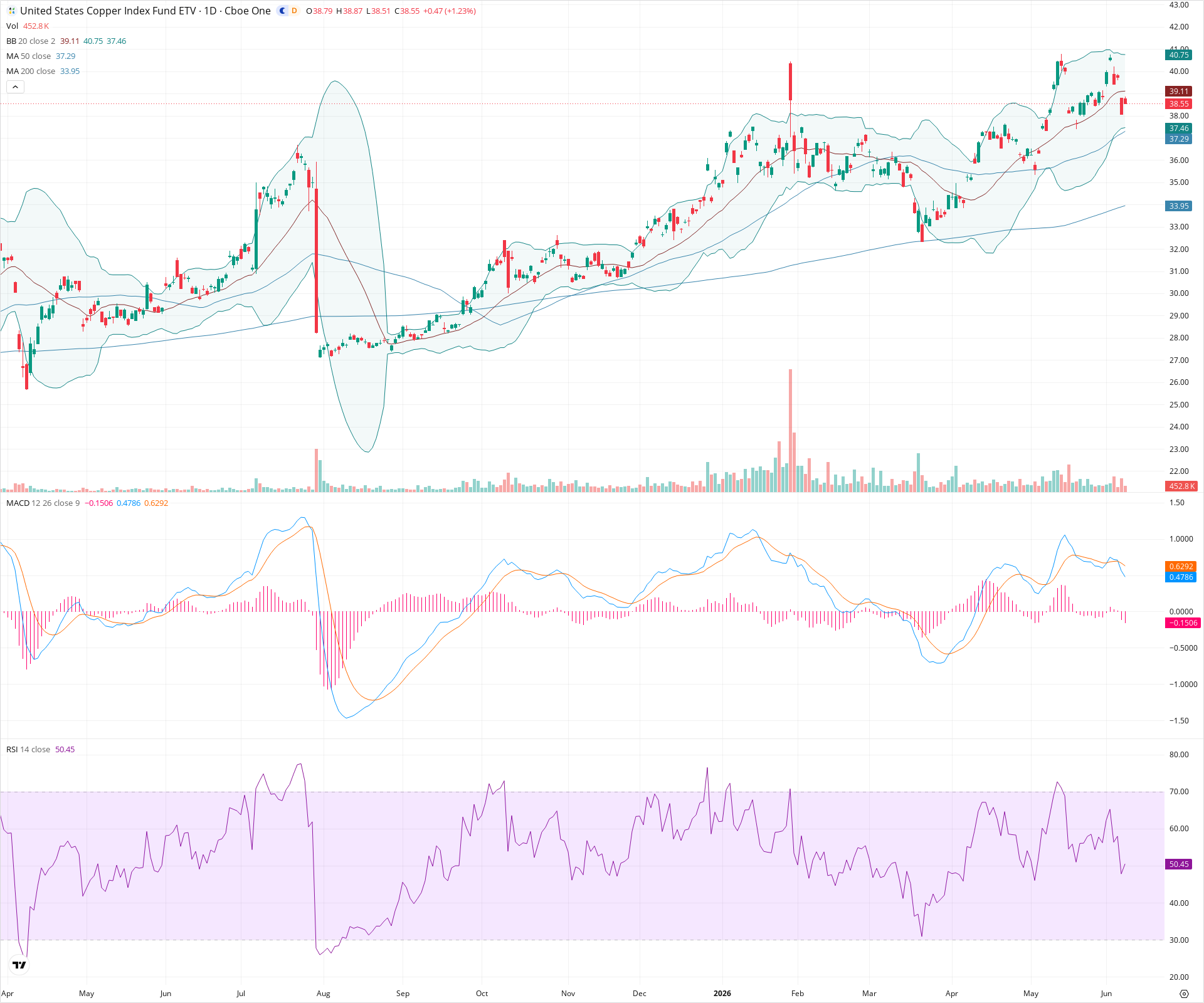Click the copper fund symbol logo icon
This screenshot has height=1003, width=1204.
pyautogui.click(x=11, y=11)
